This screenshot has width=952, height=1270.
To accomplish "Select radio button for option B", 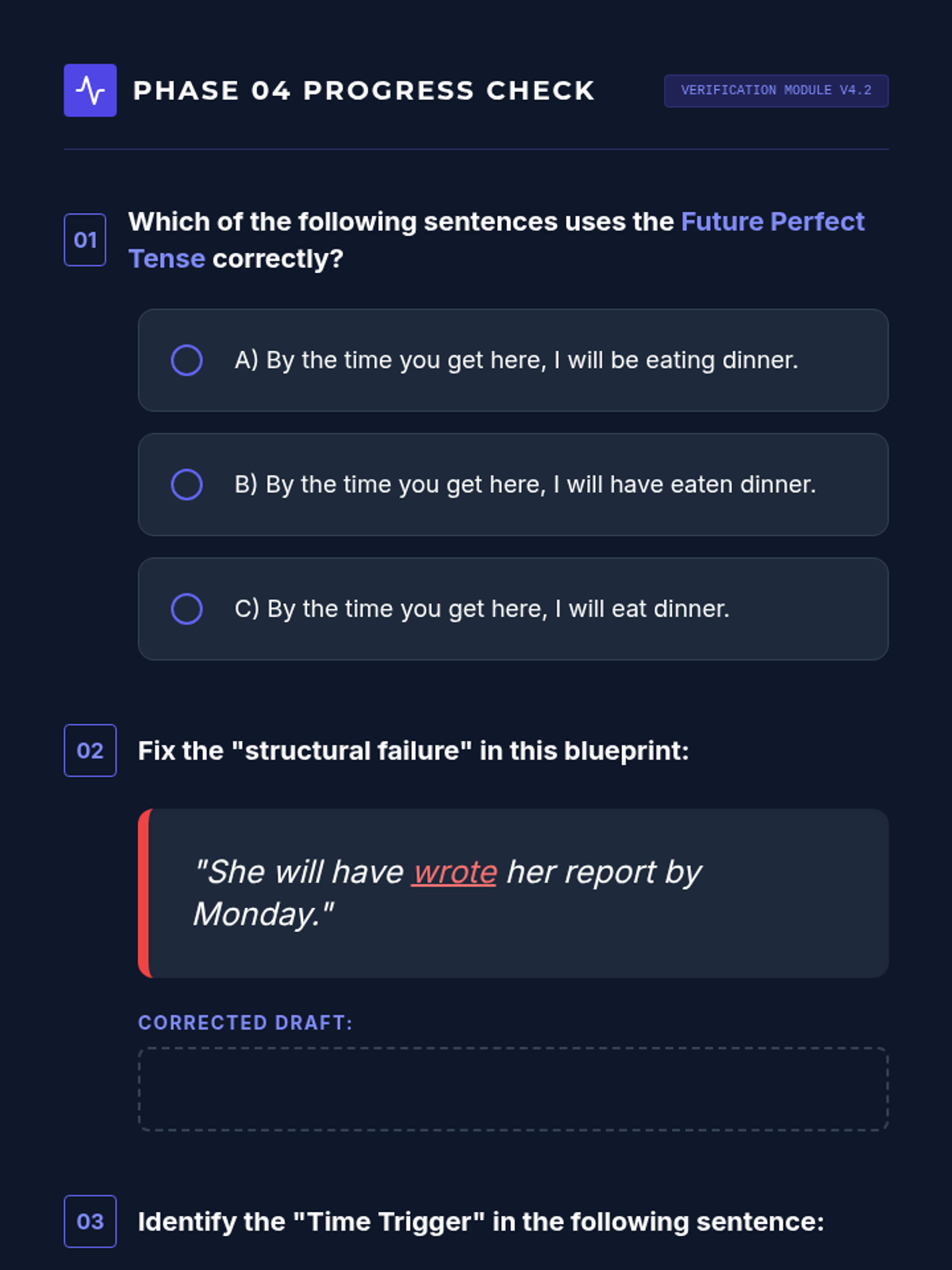I will (x=186, y=484).
